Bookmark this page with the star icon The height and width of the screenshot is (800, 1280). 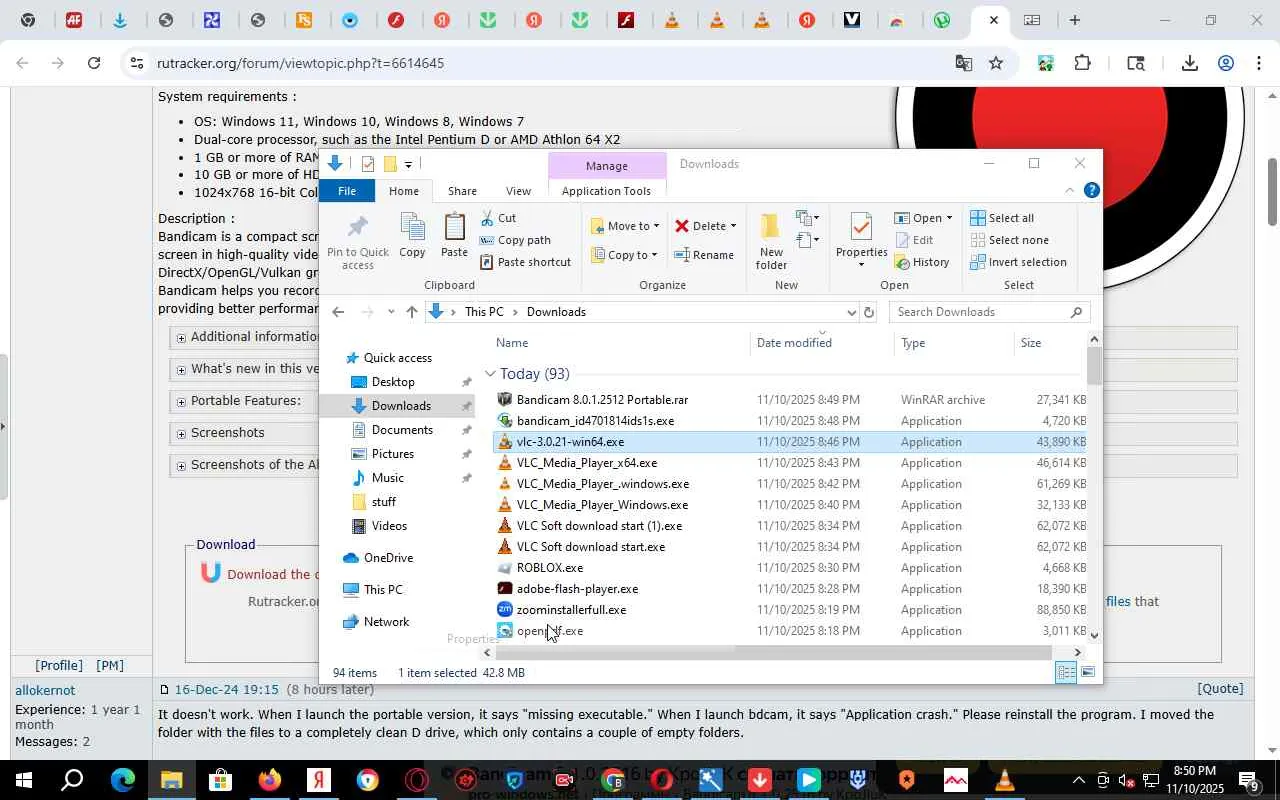point(996,63)
